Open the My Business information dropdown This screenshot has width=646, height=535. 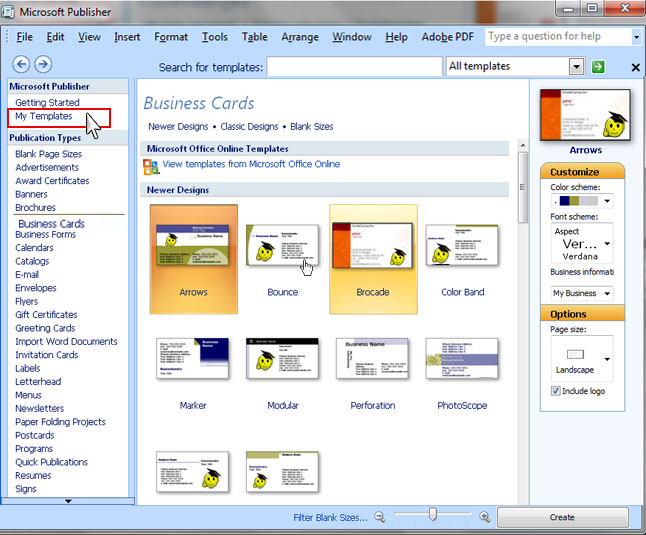[607, 294]
